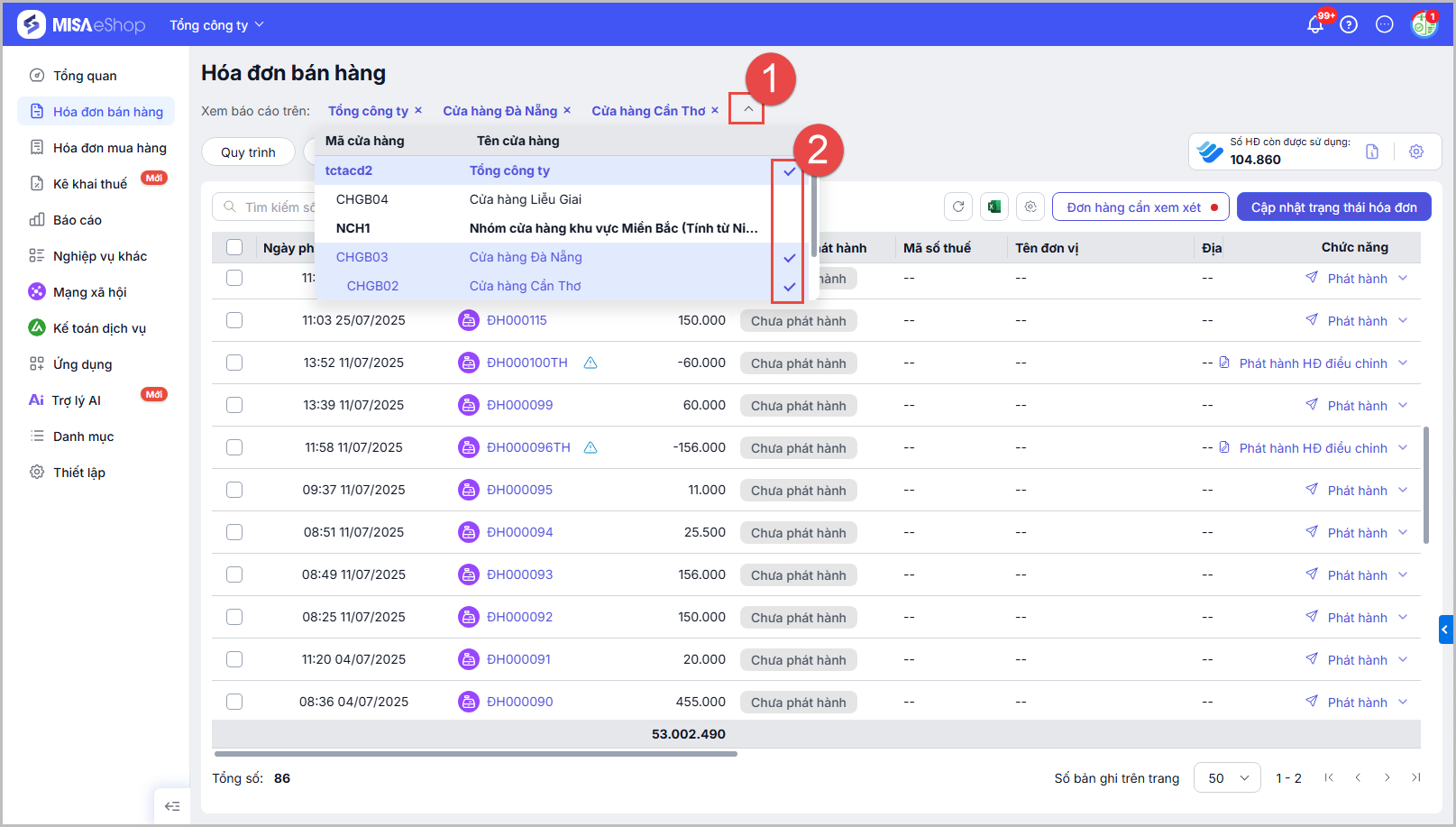Select Cửa hàng Liễu Giai in store list
This screenshot has width=1456, height=827.
[525, 199]
